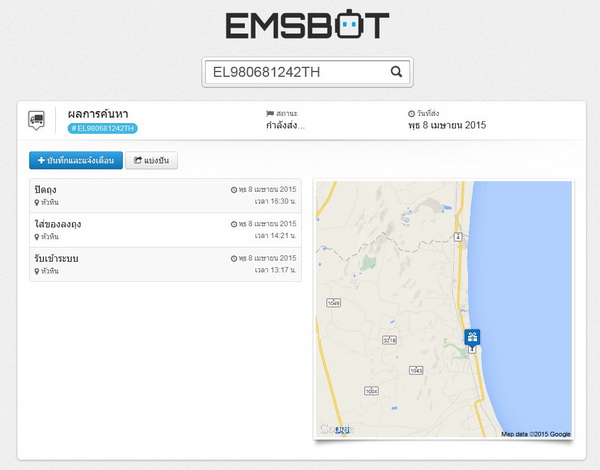Select the 16:30 tracking event row title
Viewport: 600px width, 470px height.
click(x=46, y=189)
